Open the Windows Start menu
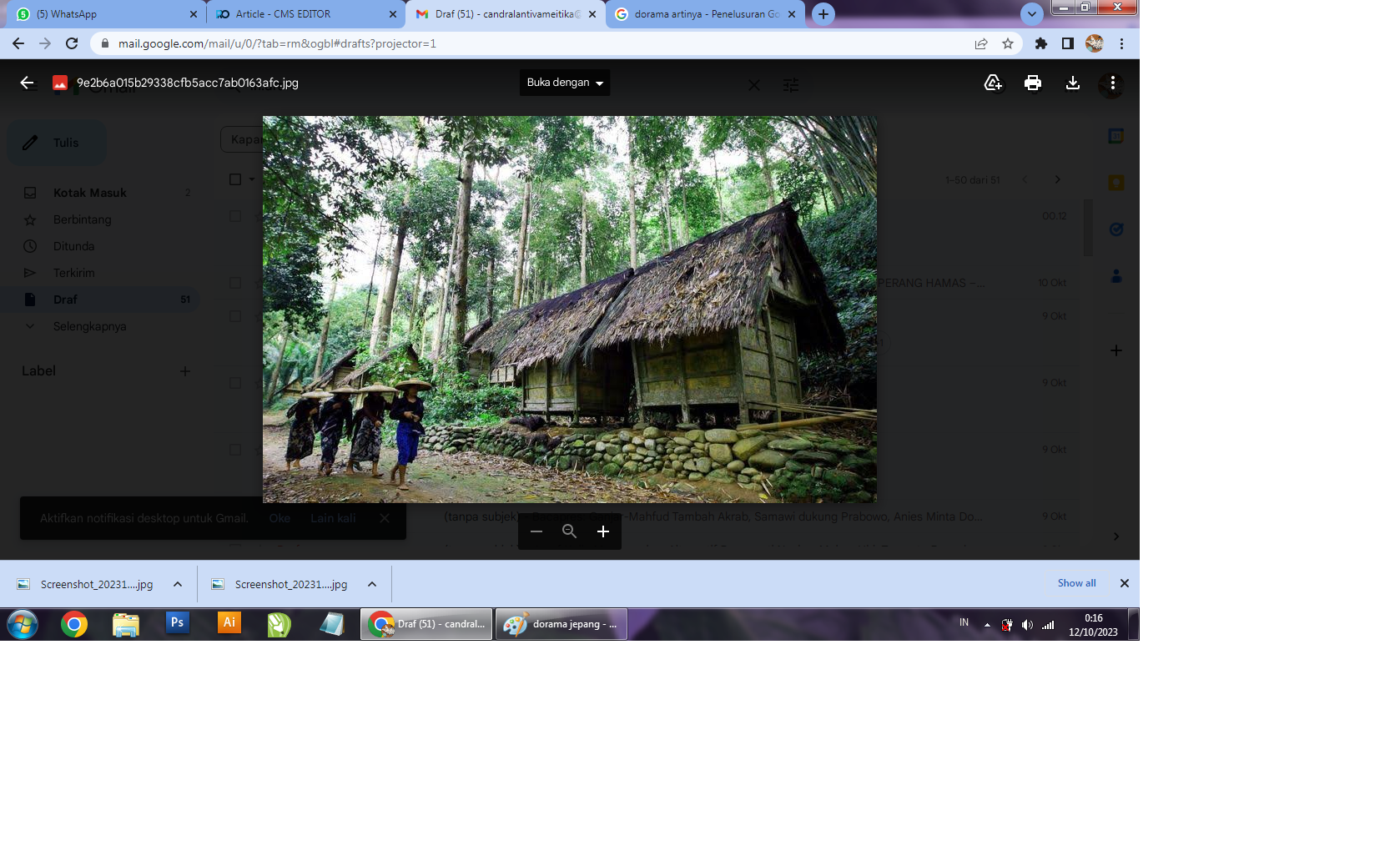Screen dimensions: 1400x861 coord(23,624)
